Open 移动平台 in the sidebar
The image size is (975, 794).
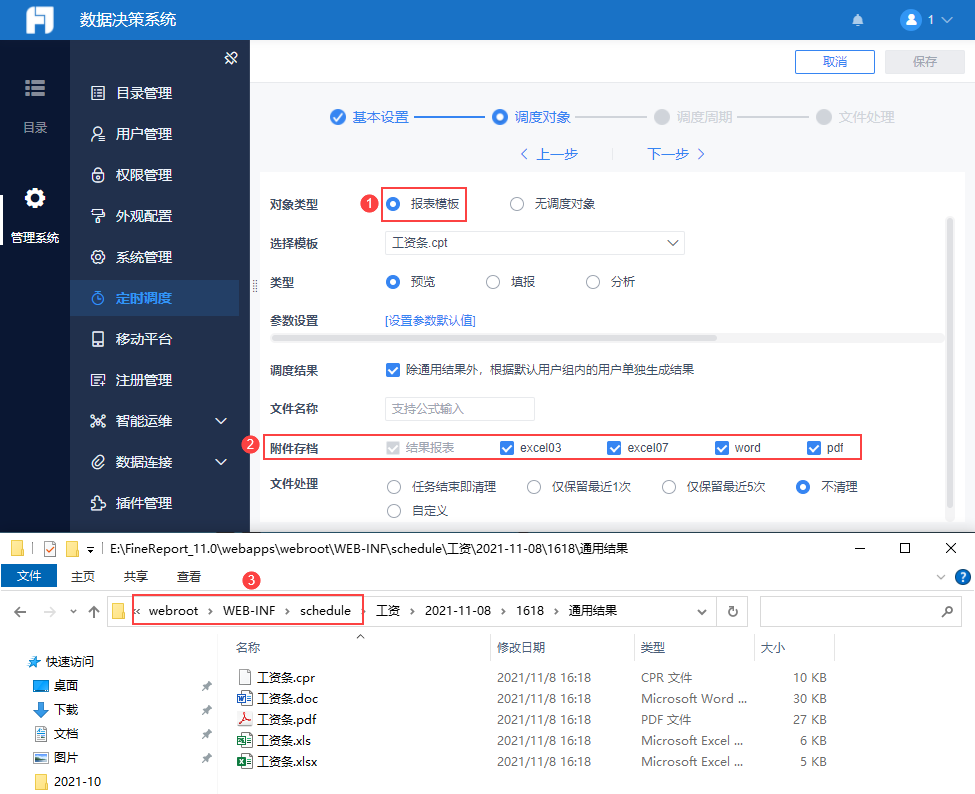click(x=143, y=339)
